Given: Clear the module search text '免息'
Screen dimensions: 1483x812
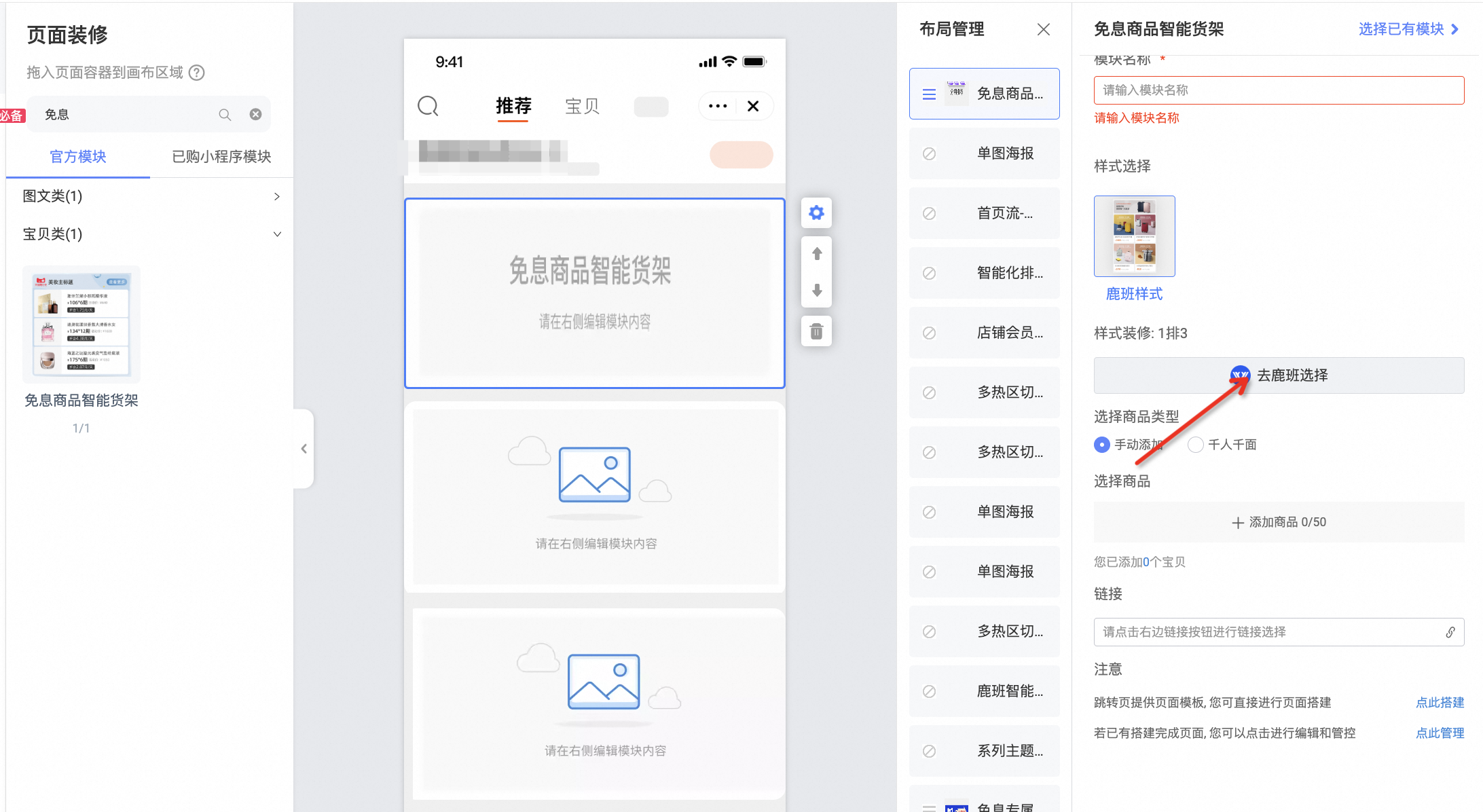Looking at the screenshot, I should (x=255, y=115).
